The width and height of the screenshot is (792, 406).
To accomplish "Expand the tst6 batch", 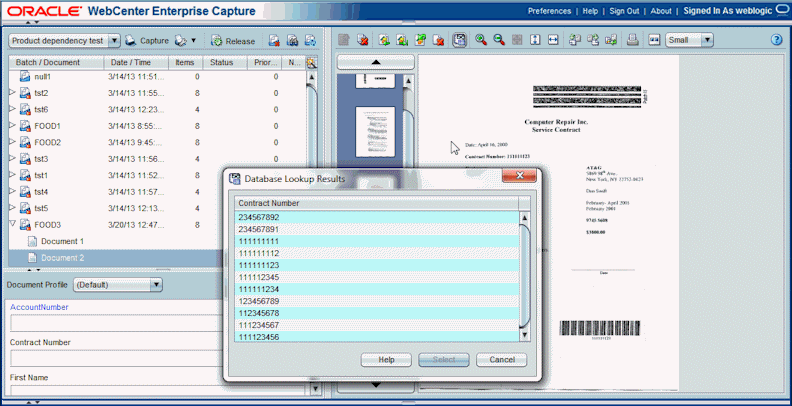I will [13, 109].
